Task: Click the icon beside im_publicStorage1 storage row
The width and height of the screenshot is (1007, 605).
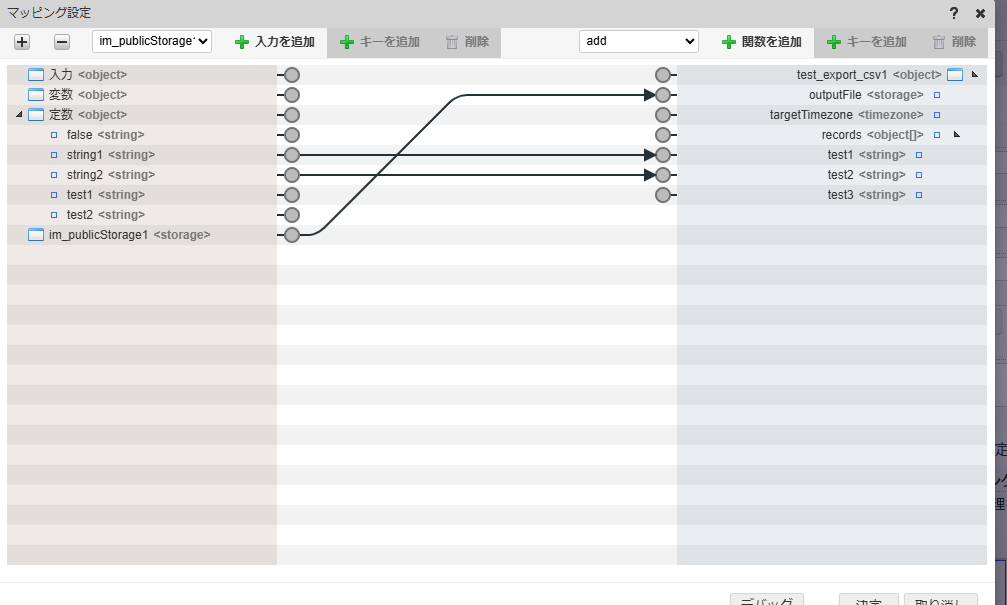Action: (x=36, y=235)
